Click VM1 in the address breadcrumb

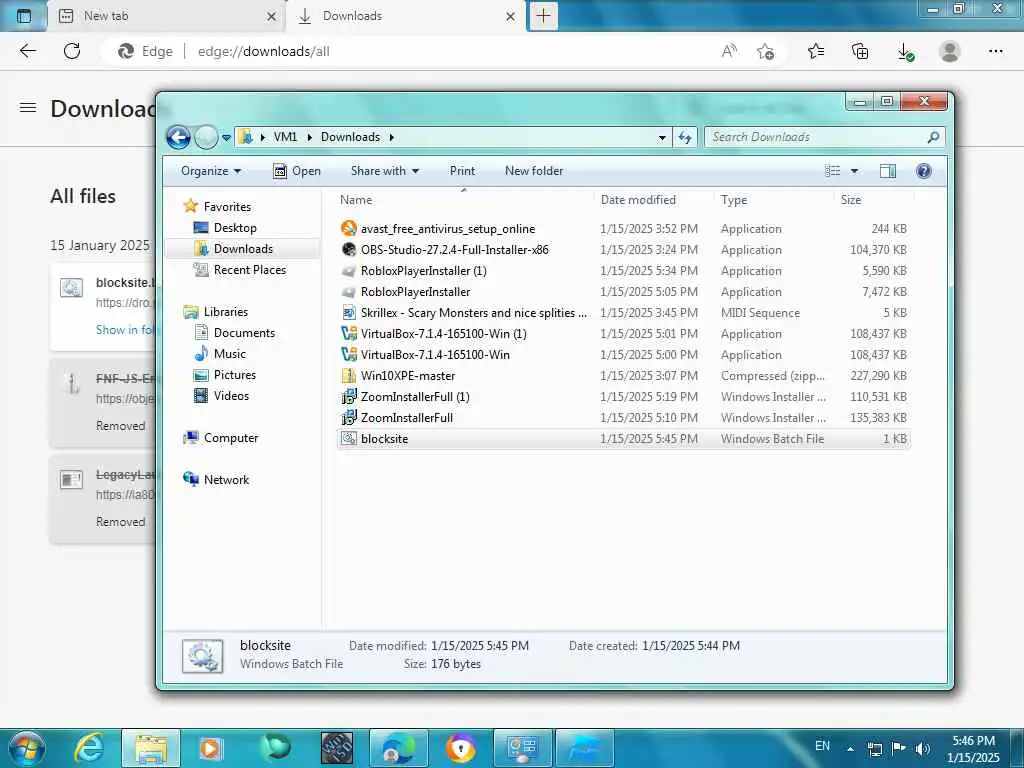285,137
